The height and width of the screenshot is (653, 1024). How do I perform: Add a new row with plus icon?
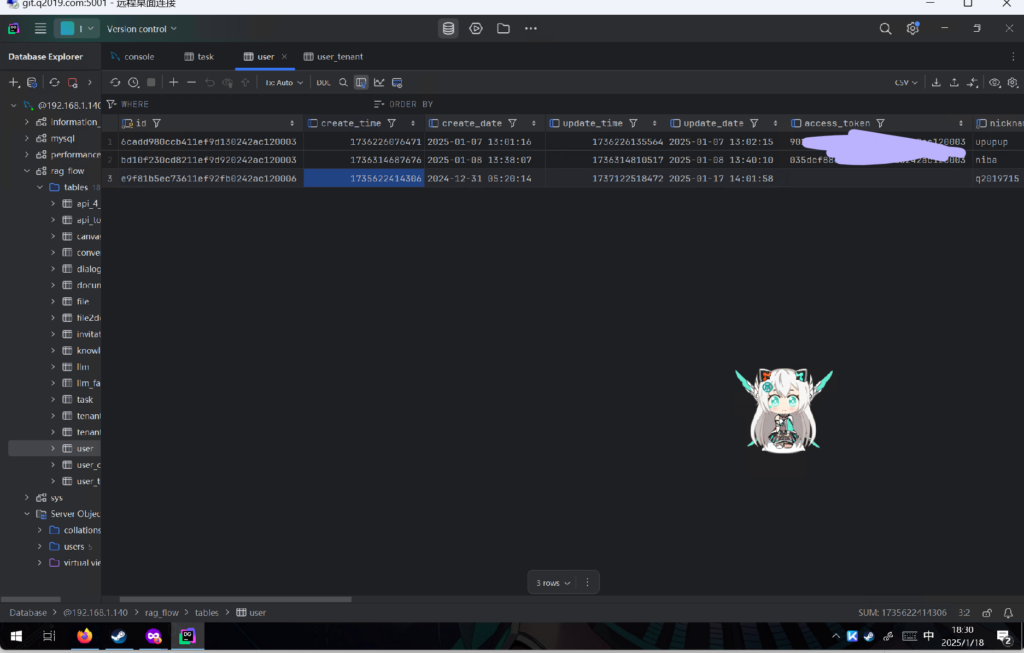(174, 83)
